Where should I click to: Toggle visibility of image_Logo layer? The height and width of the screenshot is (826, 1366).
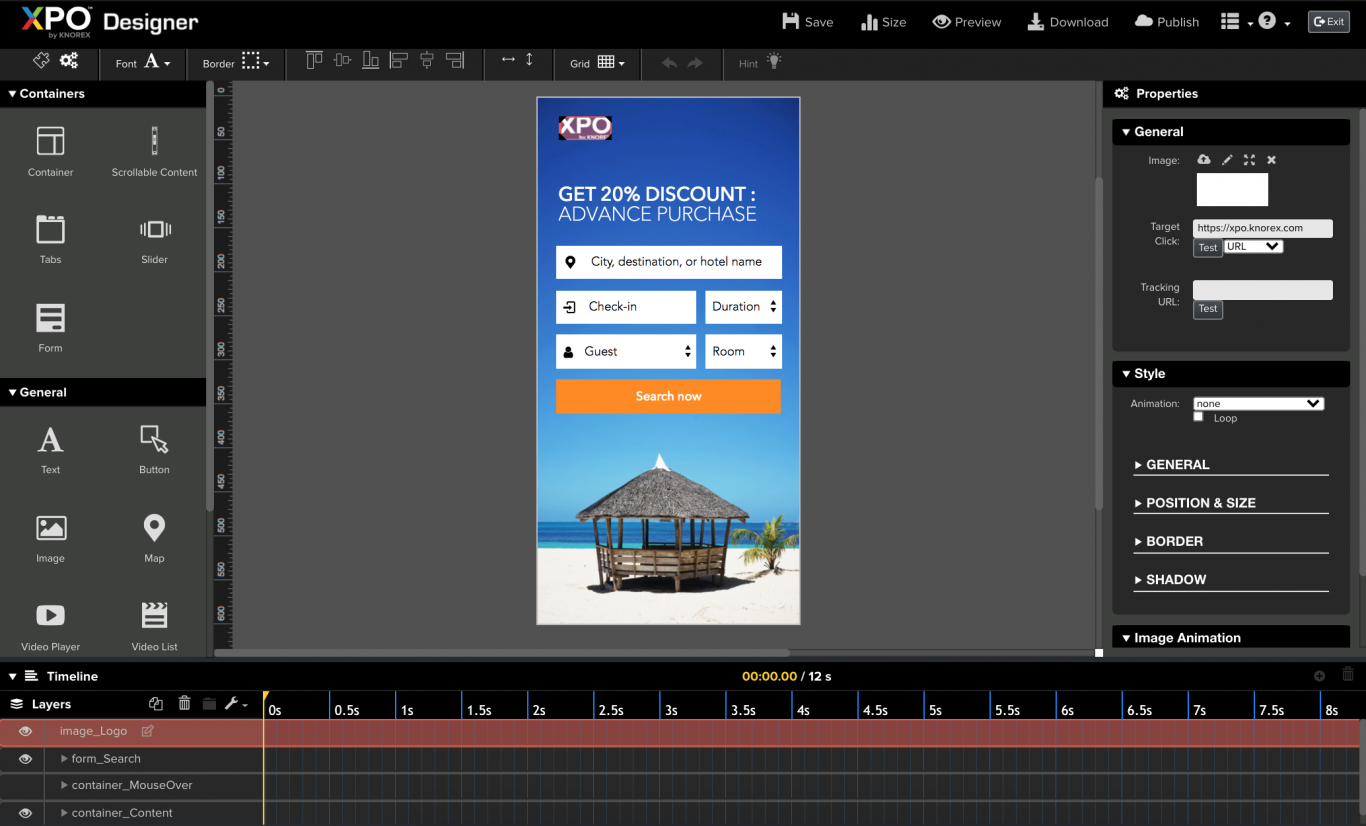[25, 731]
